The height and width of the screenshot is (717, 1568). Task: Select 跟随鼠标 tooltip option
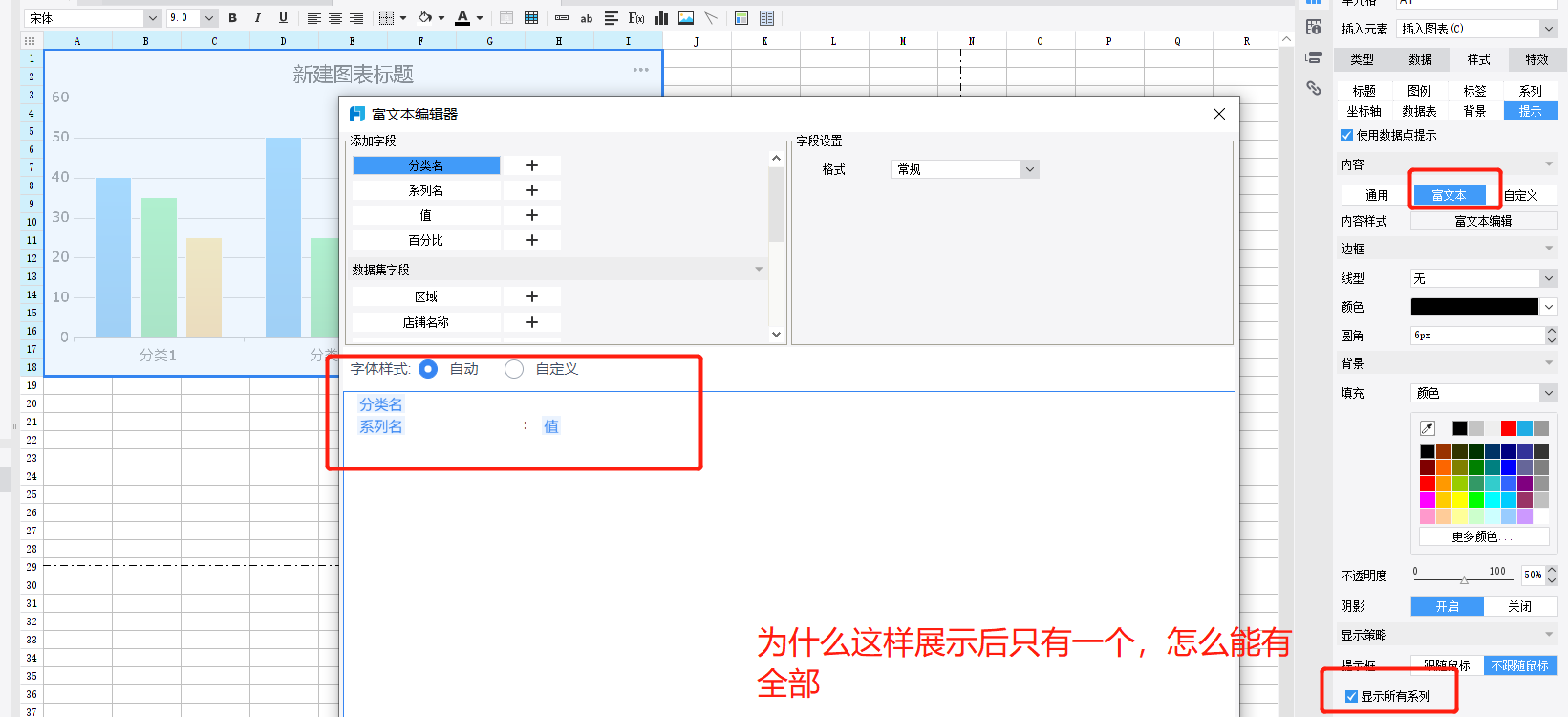[1447, 665]
